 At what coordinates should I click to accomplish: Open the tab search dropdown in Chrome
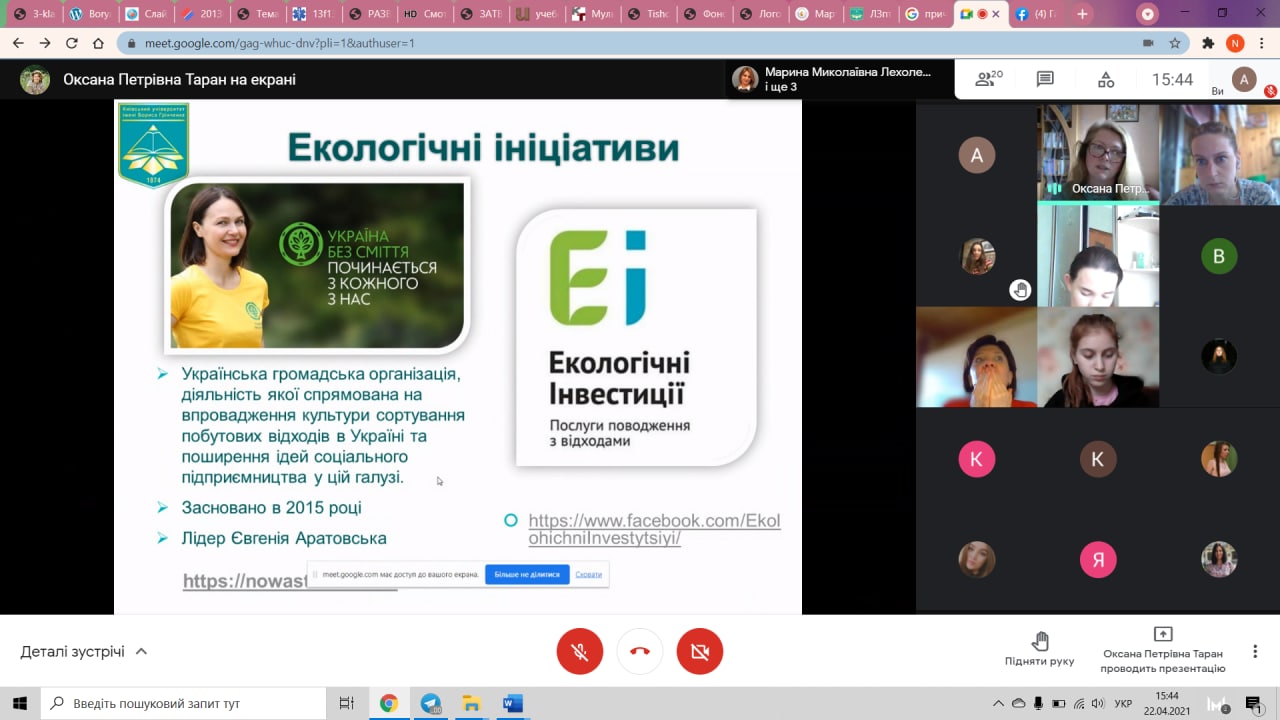pyautogui.click(x=1147, y=14)
